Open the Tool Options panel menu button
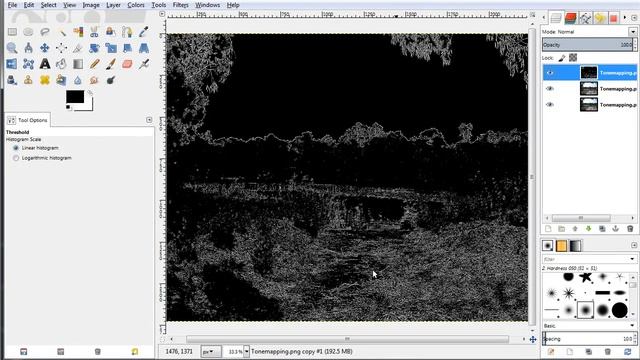 coord(149,120)
